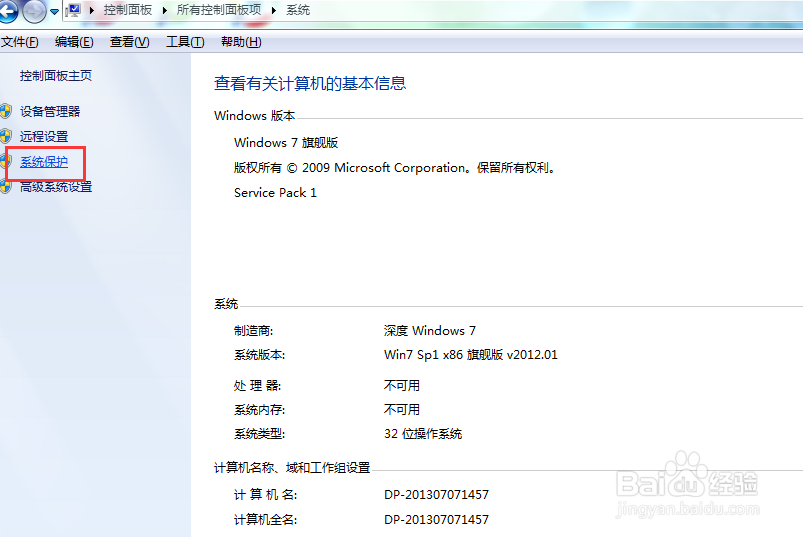The width and height of the screenshot is (803, 537).
Task: Select the Microsoft Corporation copyright line
Action: [x=395, y=167]
